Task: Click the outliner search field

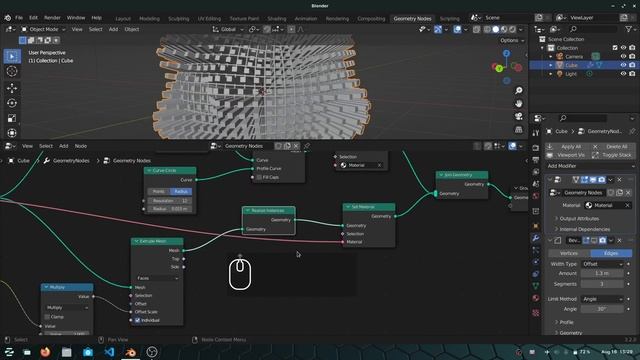Action: click(x=593, y=29)
